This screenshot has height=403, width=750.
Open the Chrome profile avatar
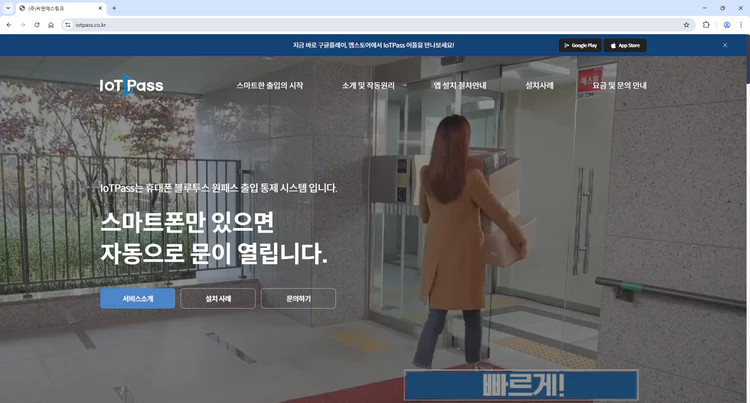click(727, 24)
